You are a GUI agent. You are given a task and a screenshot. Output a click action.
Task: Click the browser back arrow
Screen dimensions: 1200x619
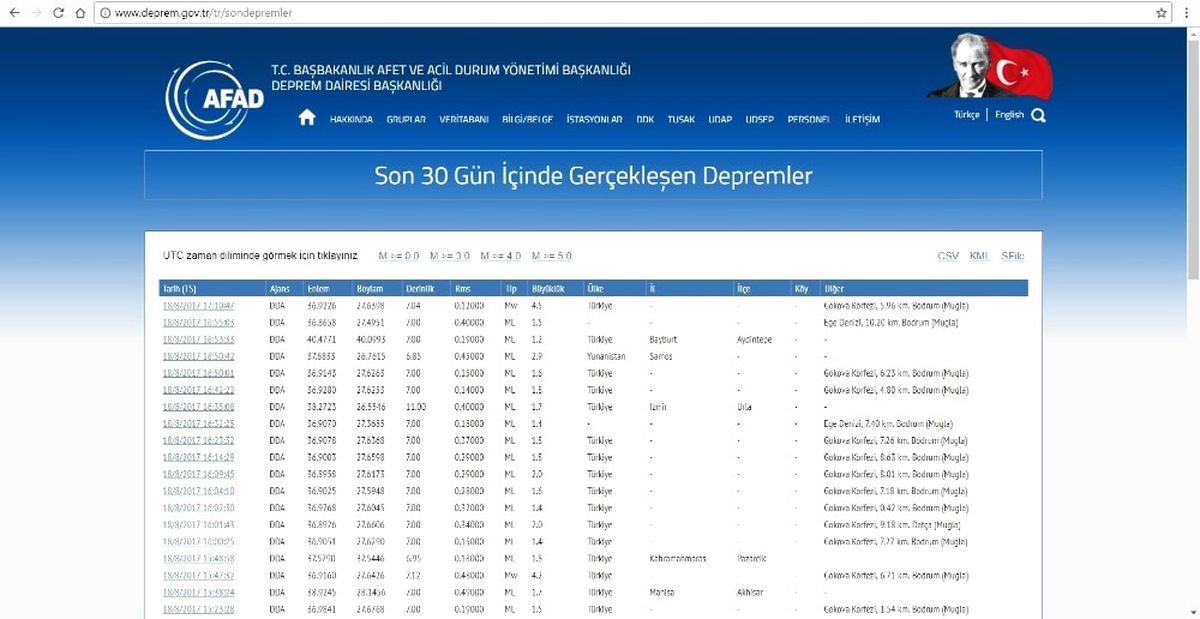coord(13,13)
